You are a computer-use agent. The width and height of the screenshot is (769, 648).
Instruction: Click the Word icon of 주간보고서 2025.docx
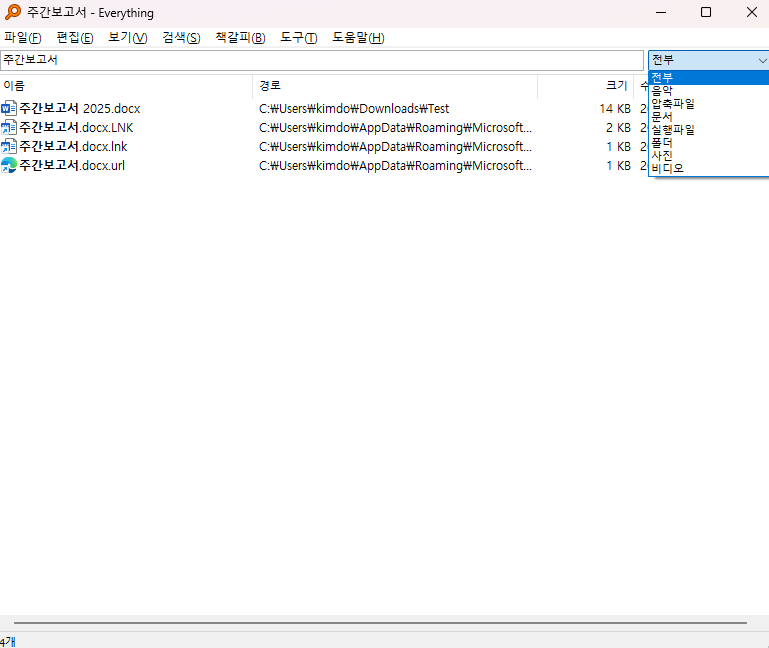[9, 108]
